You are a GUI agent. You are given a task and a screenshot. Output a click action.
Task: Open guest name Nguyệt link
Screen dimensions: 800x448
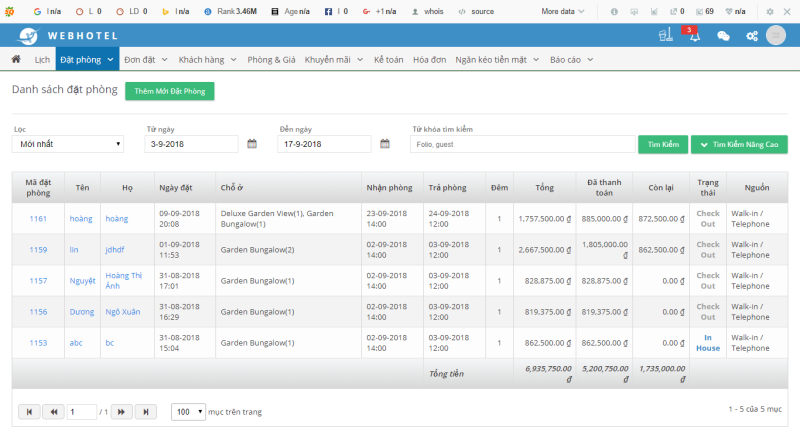82,281
